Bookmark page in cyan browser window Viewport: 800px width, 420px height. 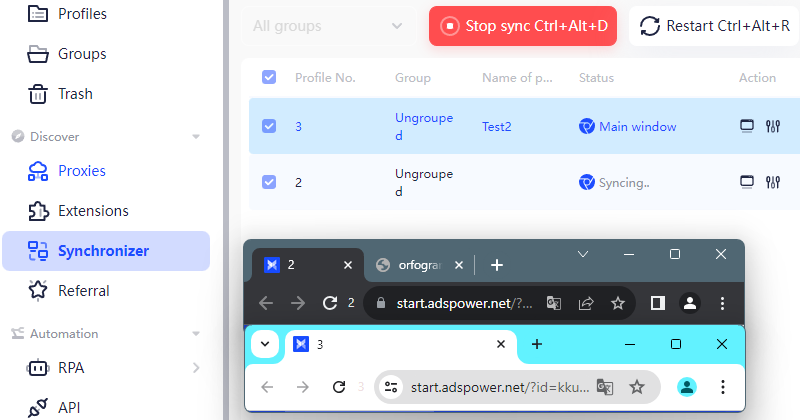click(636, 387)
